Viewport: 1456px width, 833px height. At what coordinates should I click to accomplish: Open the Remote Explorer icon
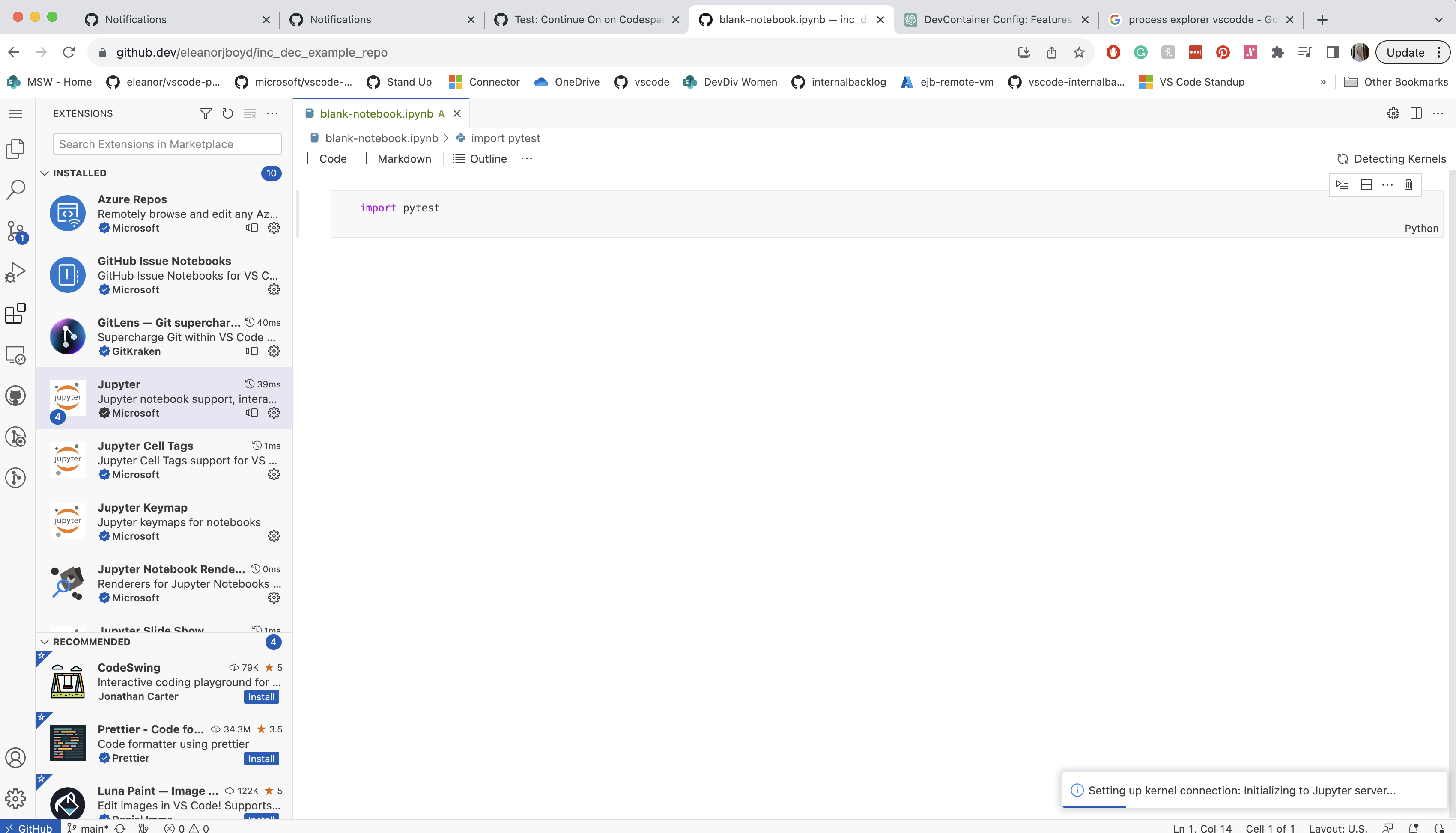point(15,355)
